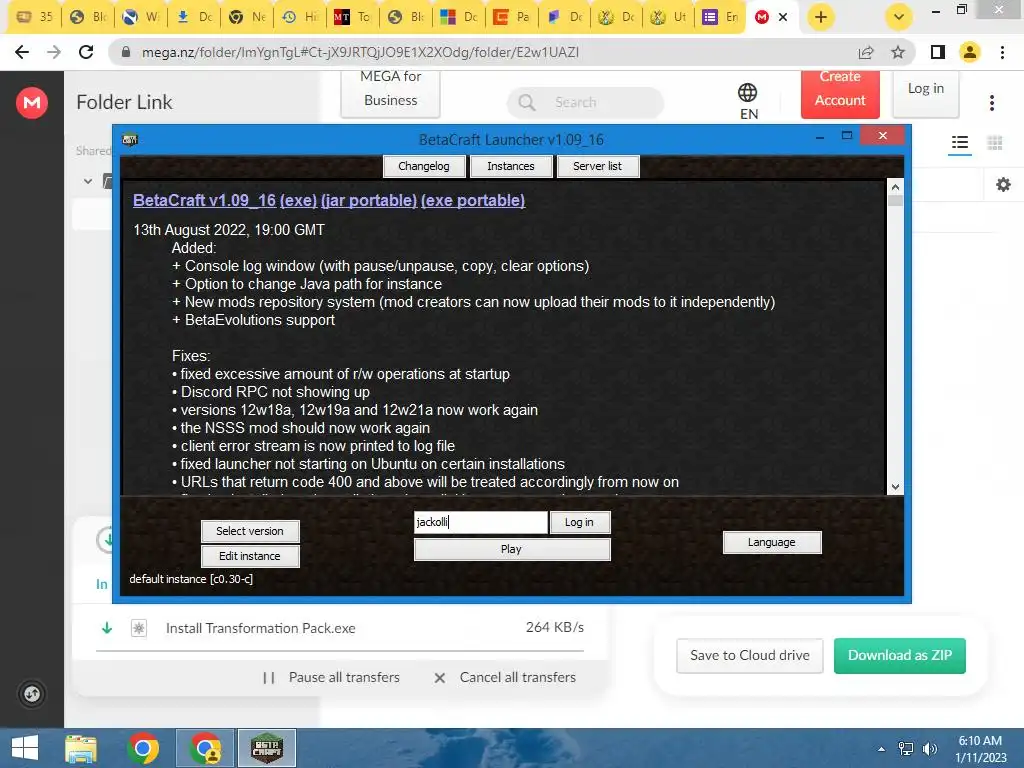Screen dimensions: 1024x768
Task: Click the BetaCraft taskbar icon
Action: [x=267, y=748]
